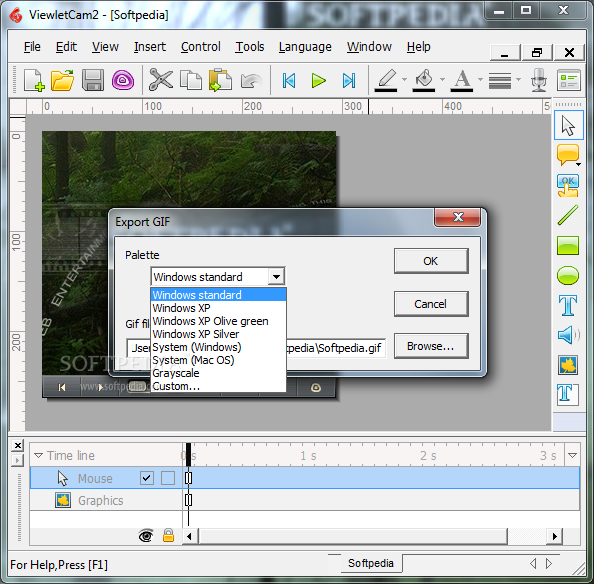
Task: Open the Tools menu
Action: [250, 47]
